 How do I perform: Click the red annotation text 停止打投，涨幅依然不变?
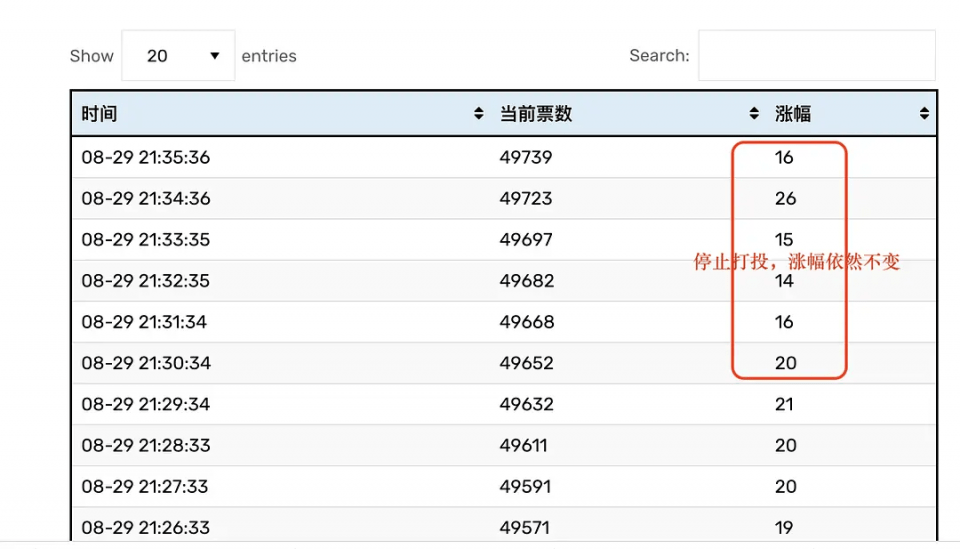tap(797, 262)
